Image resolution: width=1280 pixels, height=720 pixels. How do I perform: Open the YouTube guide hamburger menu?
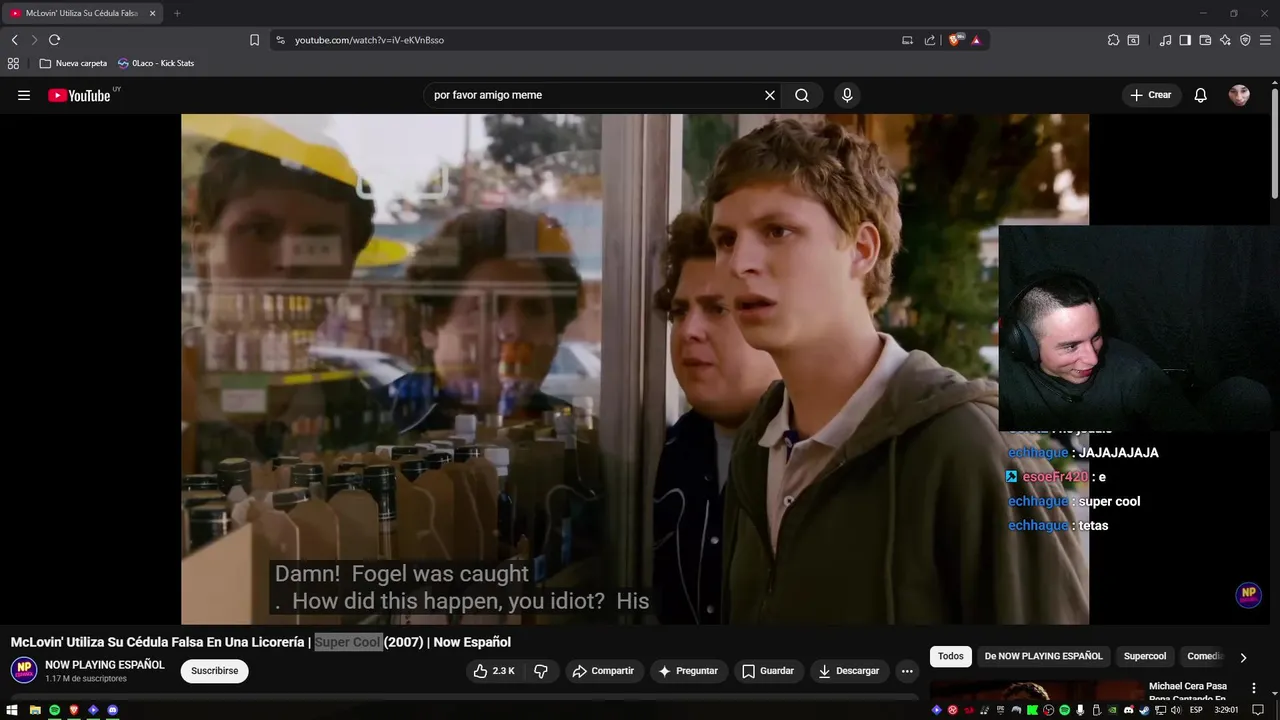pyautogui.click(x=24, y=95)
